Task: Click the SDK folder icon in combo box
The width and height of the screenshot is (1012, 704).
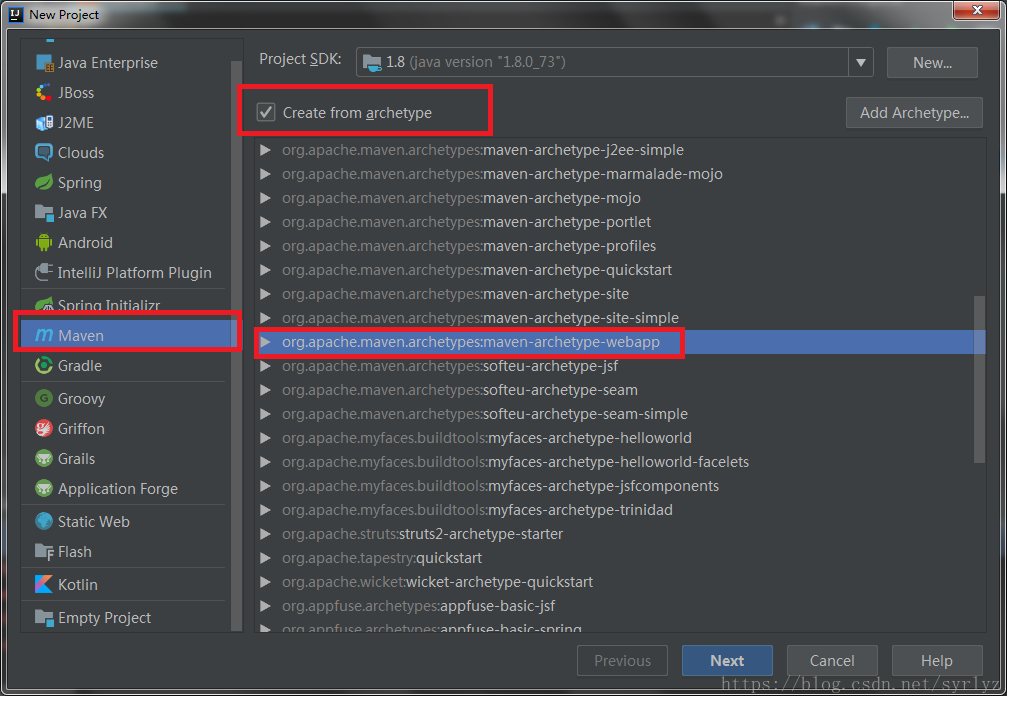Action: 372,63
